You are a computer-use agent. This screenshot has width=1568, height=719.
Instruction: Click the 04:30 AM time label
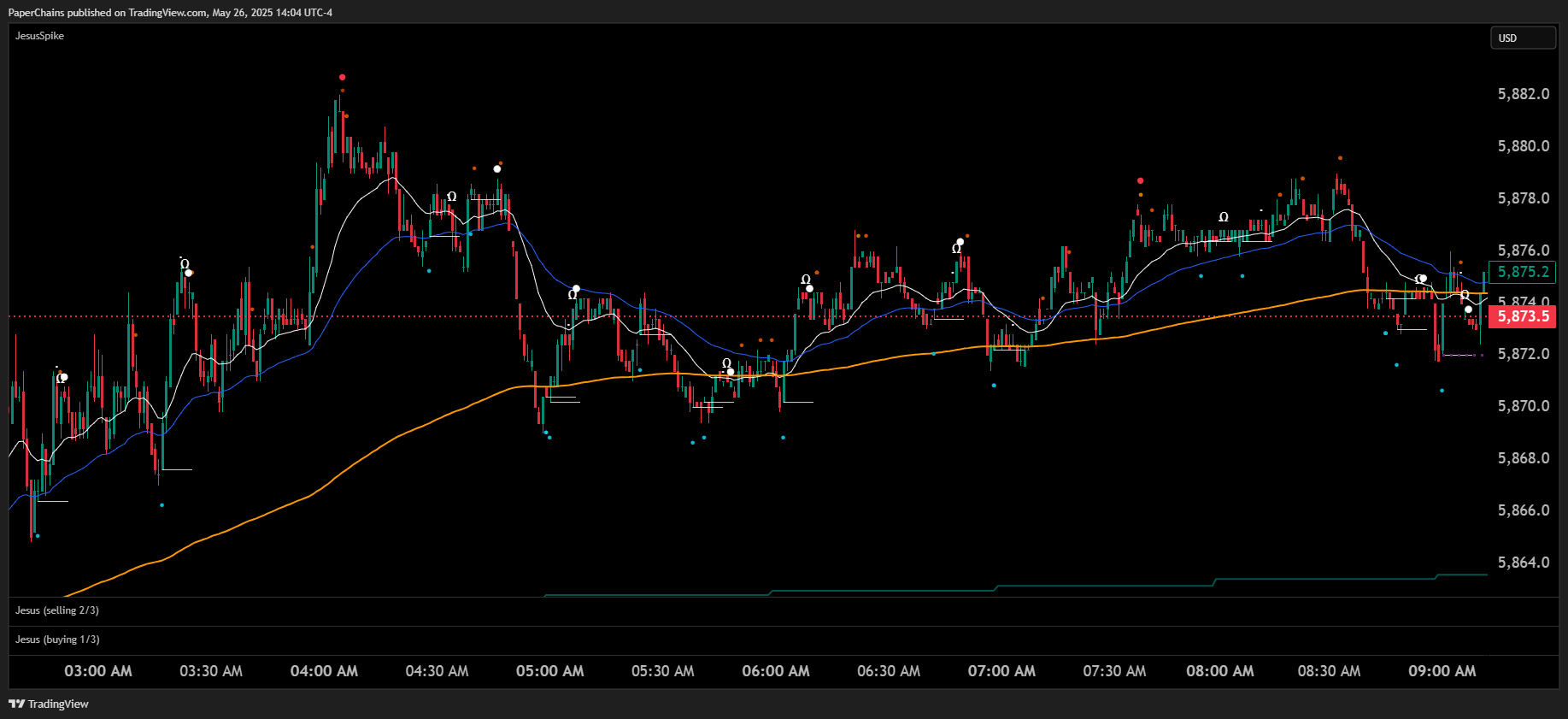point(437,671)
